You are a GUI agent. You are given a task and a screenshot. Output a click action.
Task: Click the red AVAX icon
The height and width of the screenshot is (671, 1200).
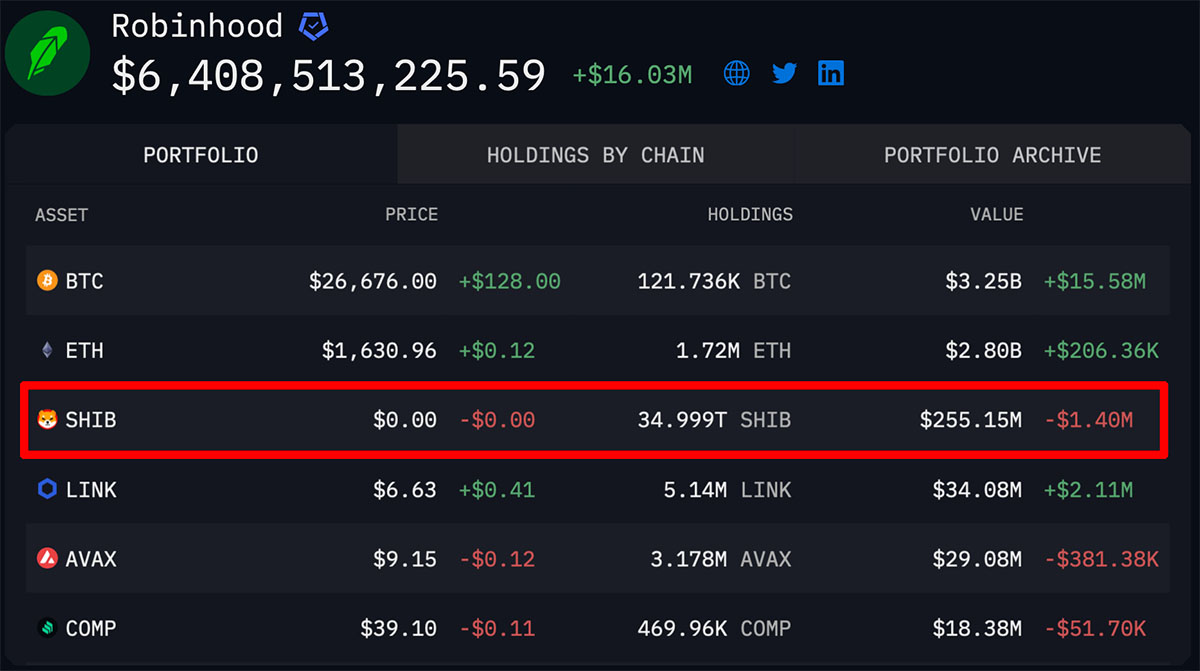click(x=47, y=559)
